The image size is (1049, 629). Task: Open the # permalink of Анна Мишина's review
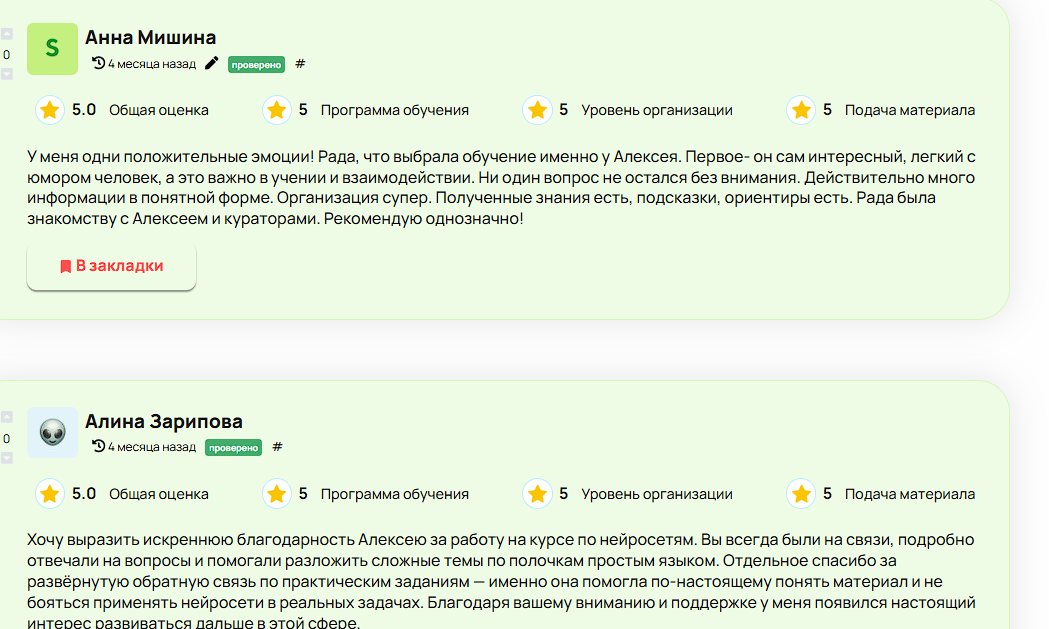coord(300,64)
